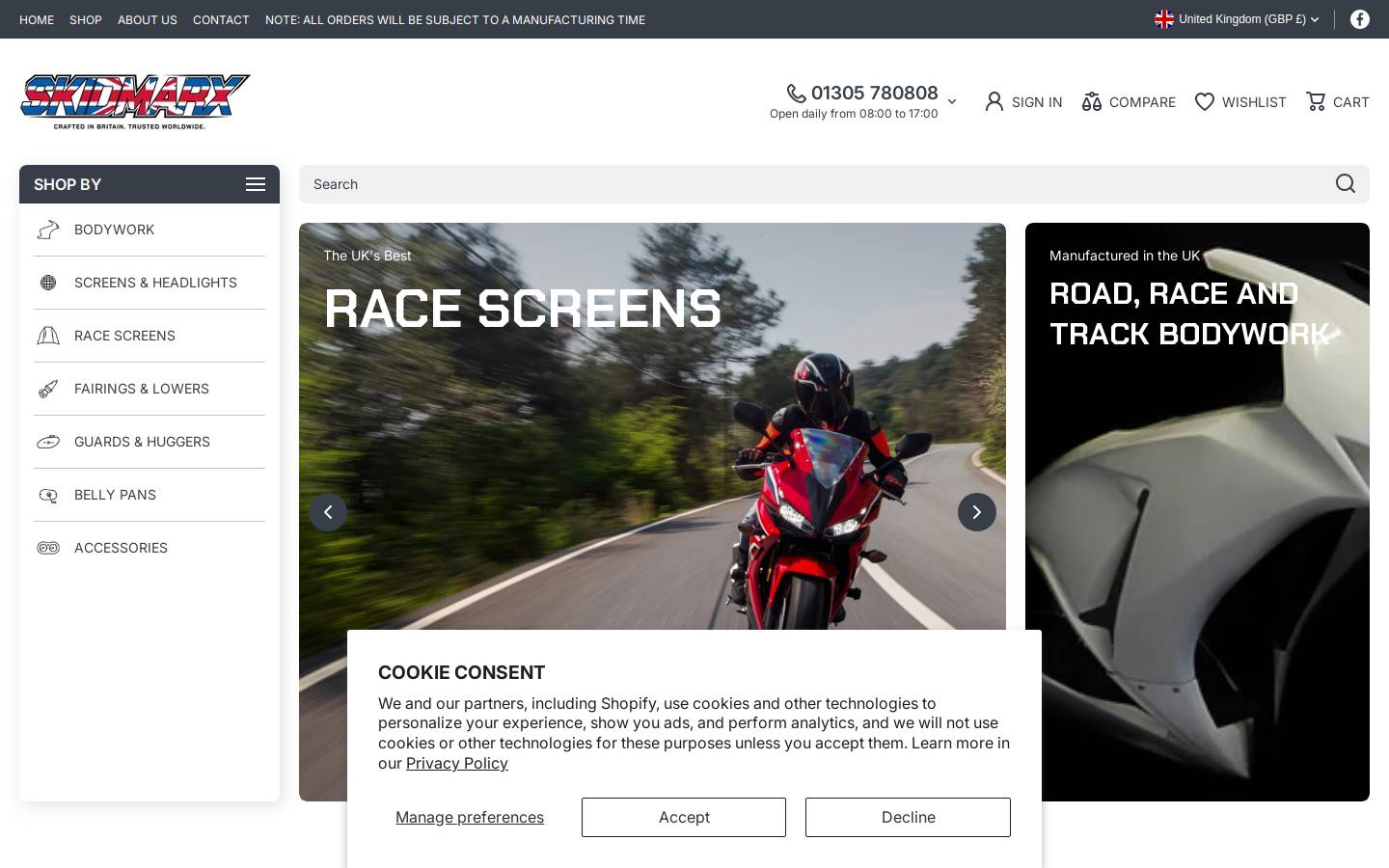
Task: Go to previous slide arrow
Action: 328,512
